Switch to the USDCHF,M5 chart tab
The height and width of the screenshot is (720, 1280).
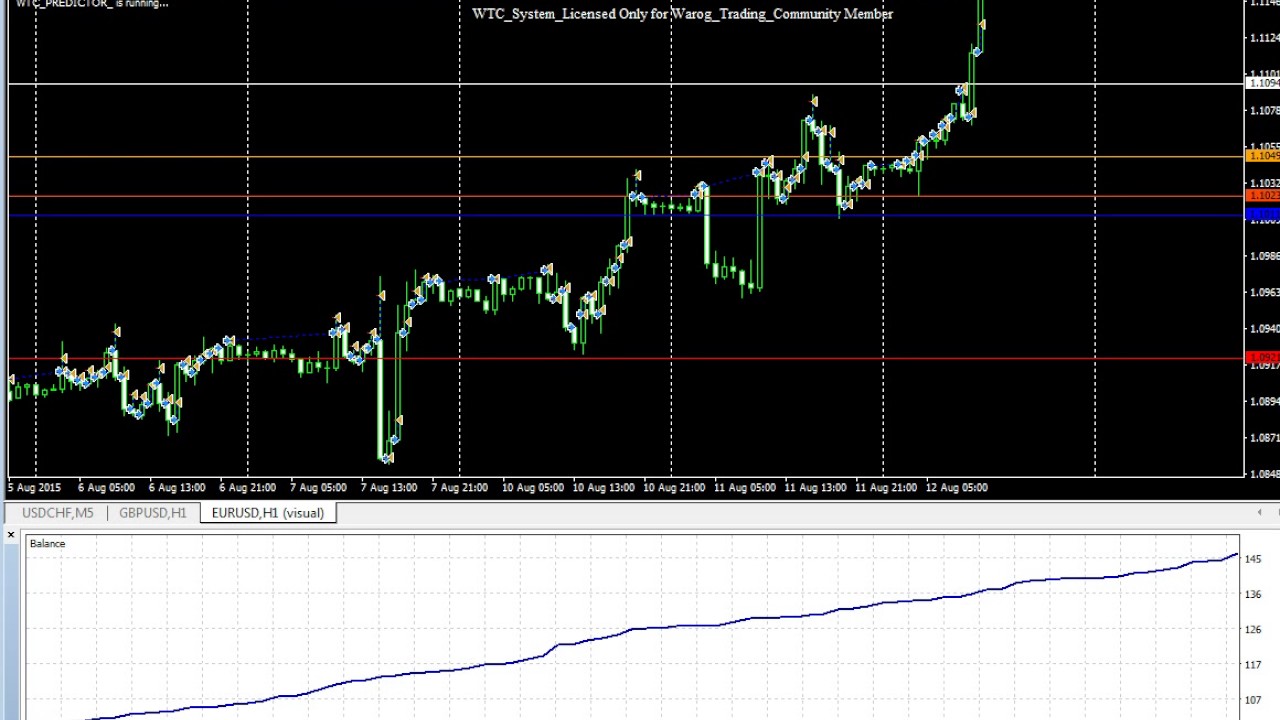click(57, 513)
